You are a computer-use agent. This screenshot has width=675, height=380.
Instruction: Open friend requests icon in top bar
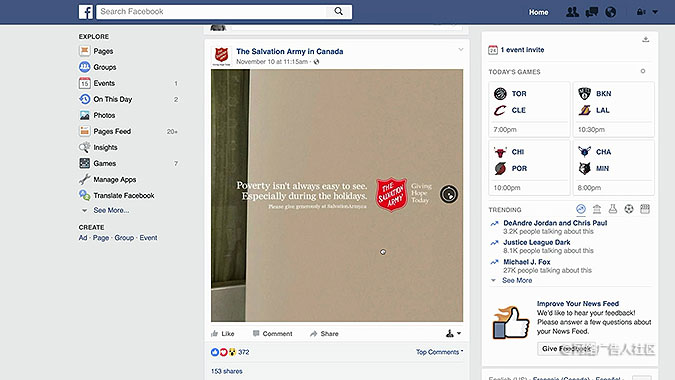point(572,12)
